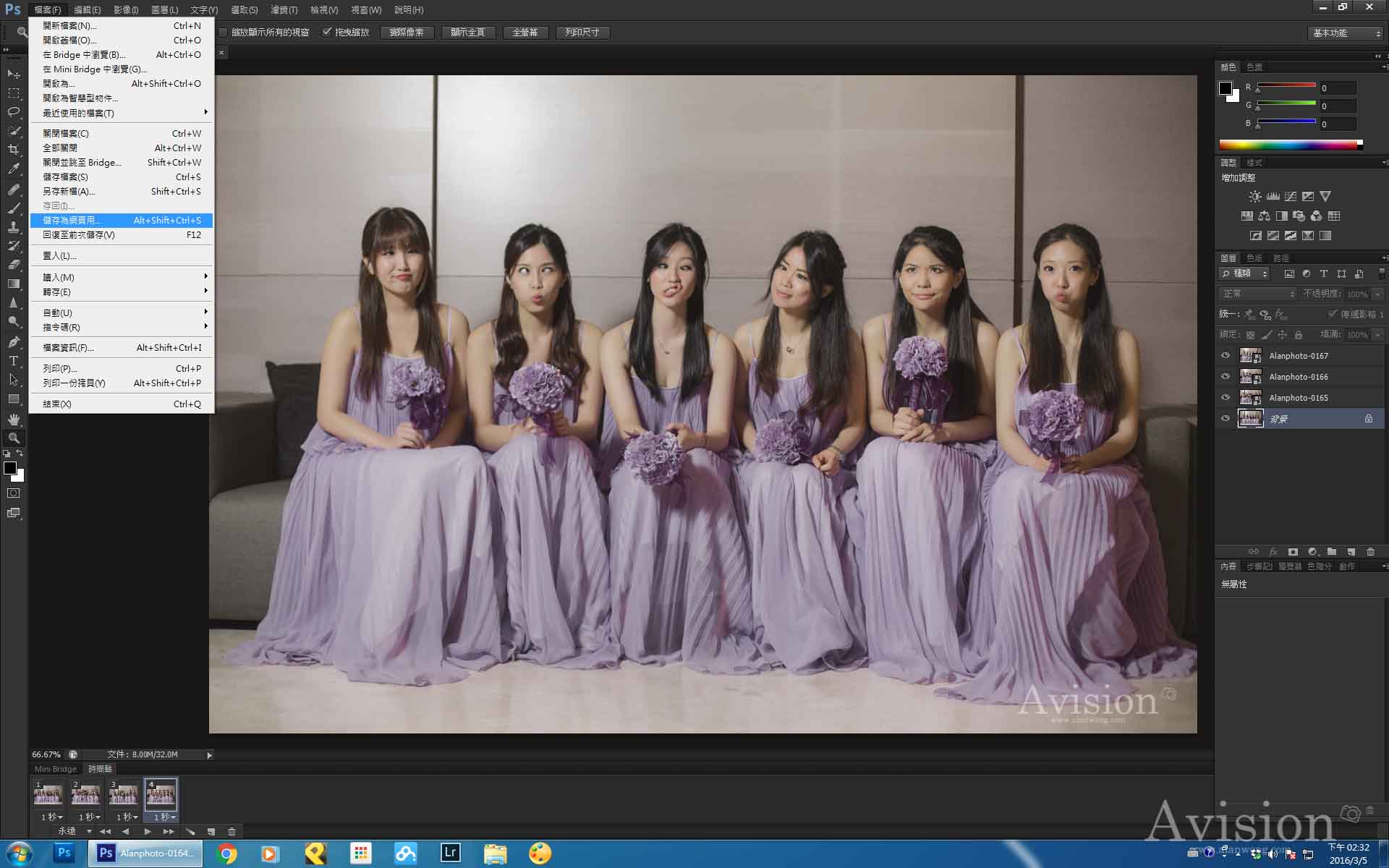Click the 顯示全頁 button
1389x868 pixels.
coord(468,33)
